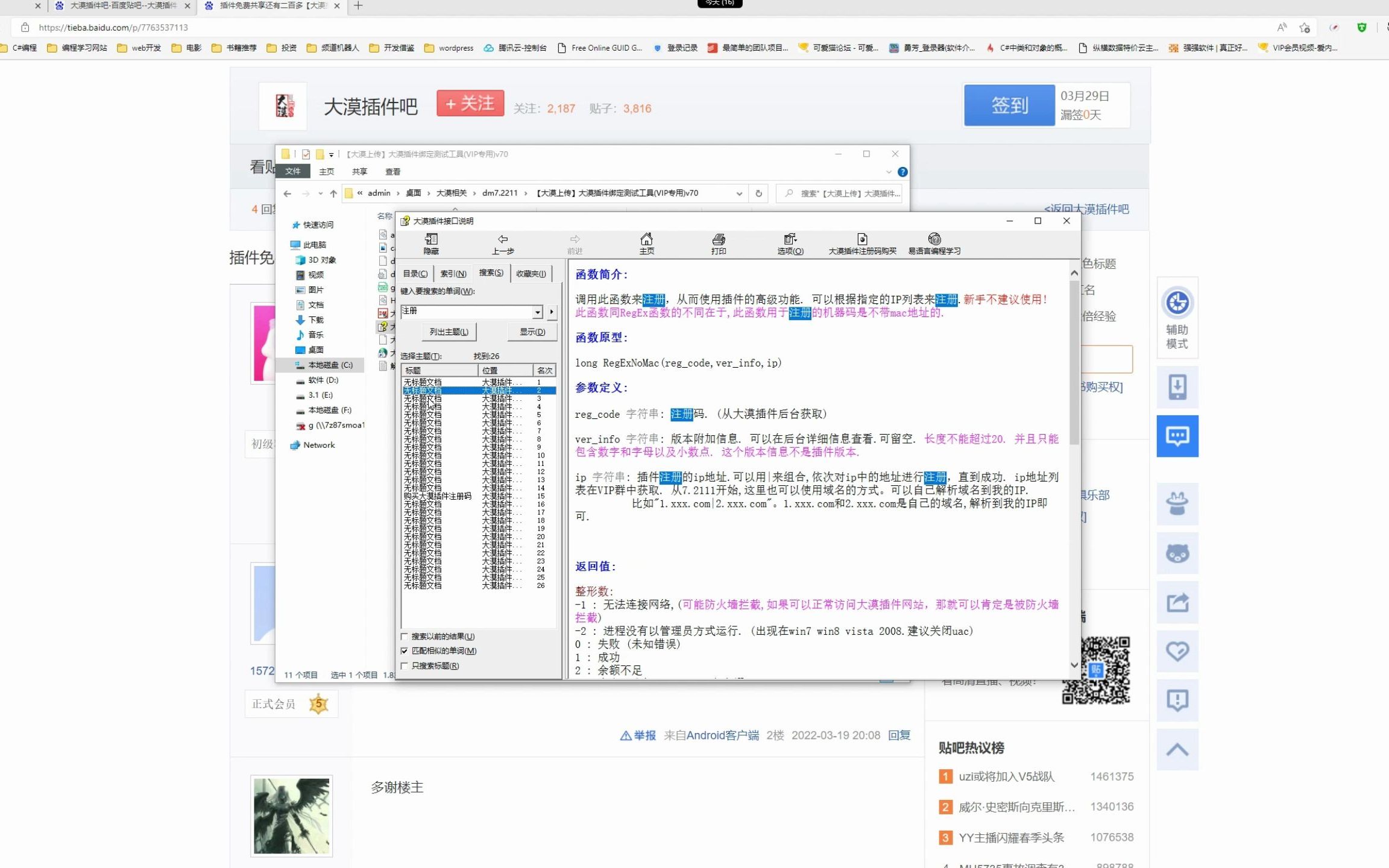
Task: Click the blue 签到 sign-in button
Action: click(x=1010, y=105)
